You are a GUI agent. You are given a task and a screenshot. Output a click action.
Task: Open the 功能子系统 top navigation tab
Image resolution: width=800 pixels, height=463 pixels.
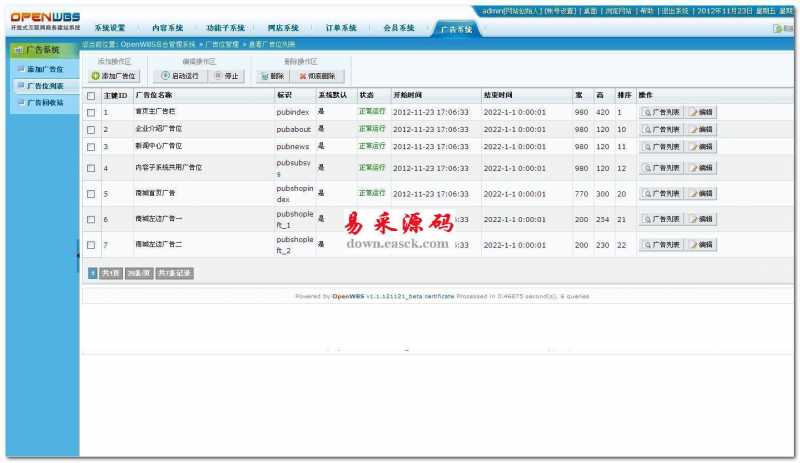[226, 28]
